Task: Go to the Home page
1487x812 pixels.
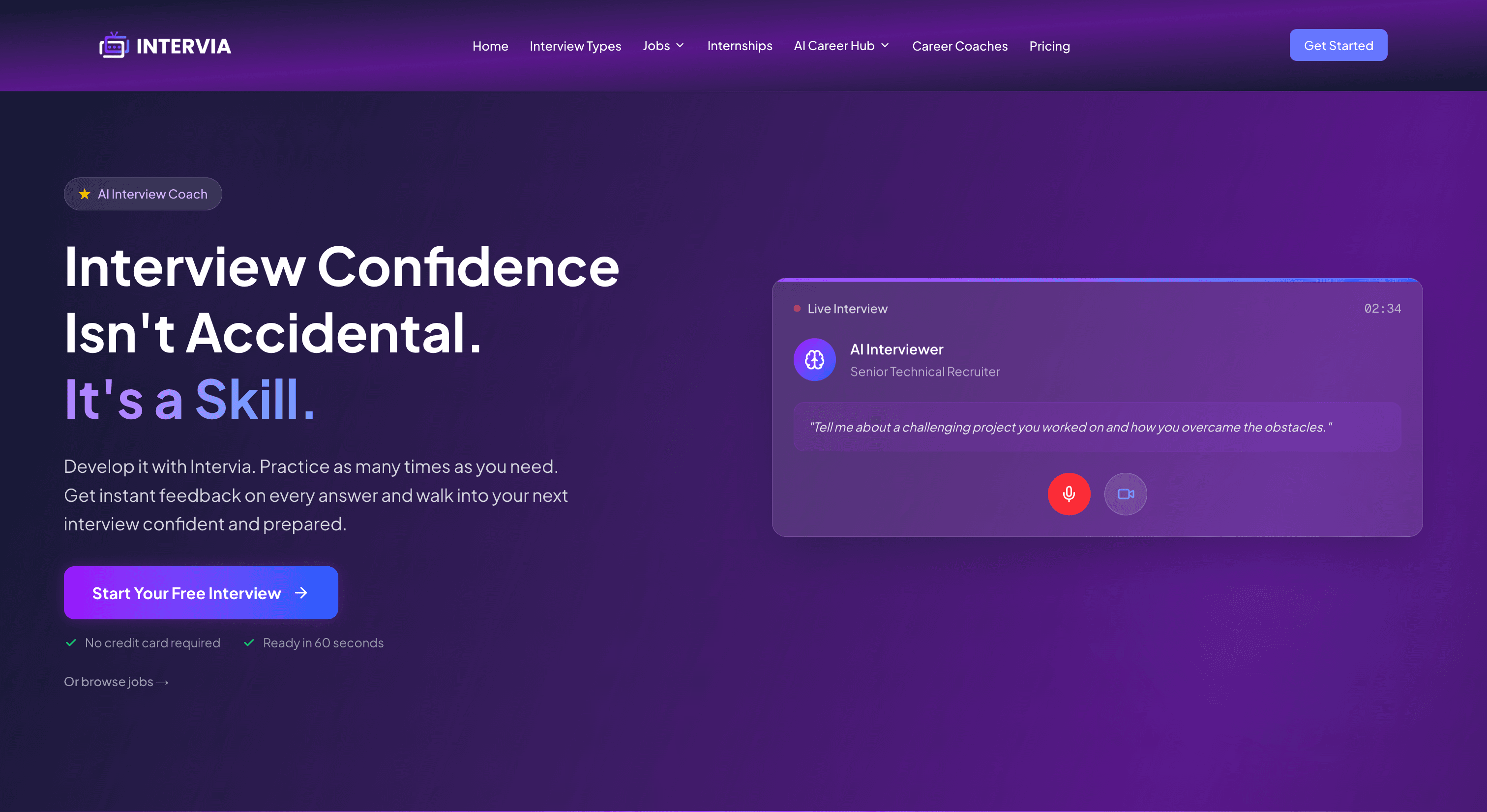Action: [x=490, y=46]
